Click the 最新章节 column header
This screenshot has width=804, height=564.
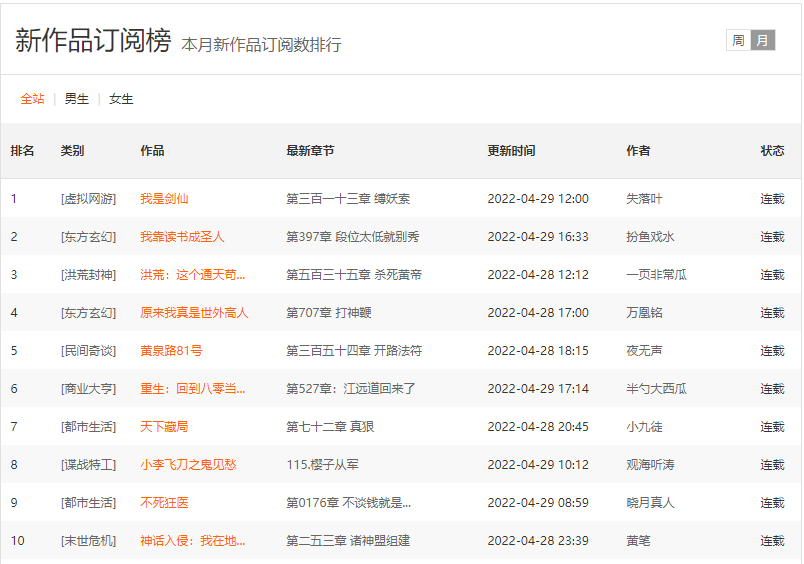[310, 150]
